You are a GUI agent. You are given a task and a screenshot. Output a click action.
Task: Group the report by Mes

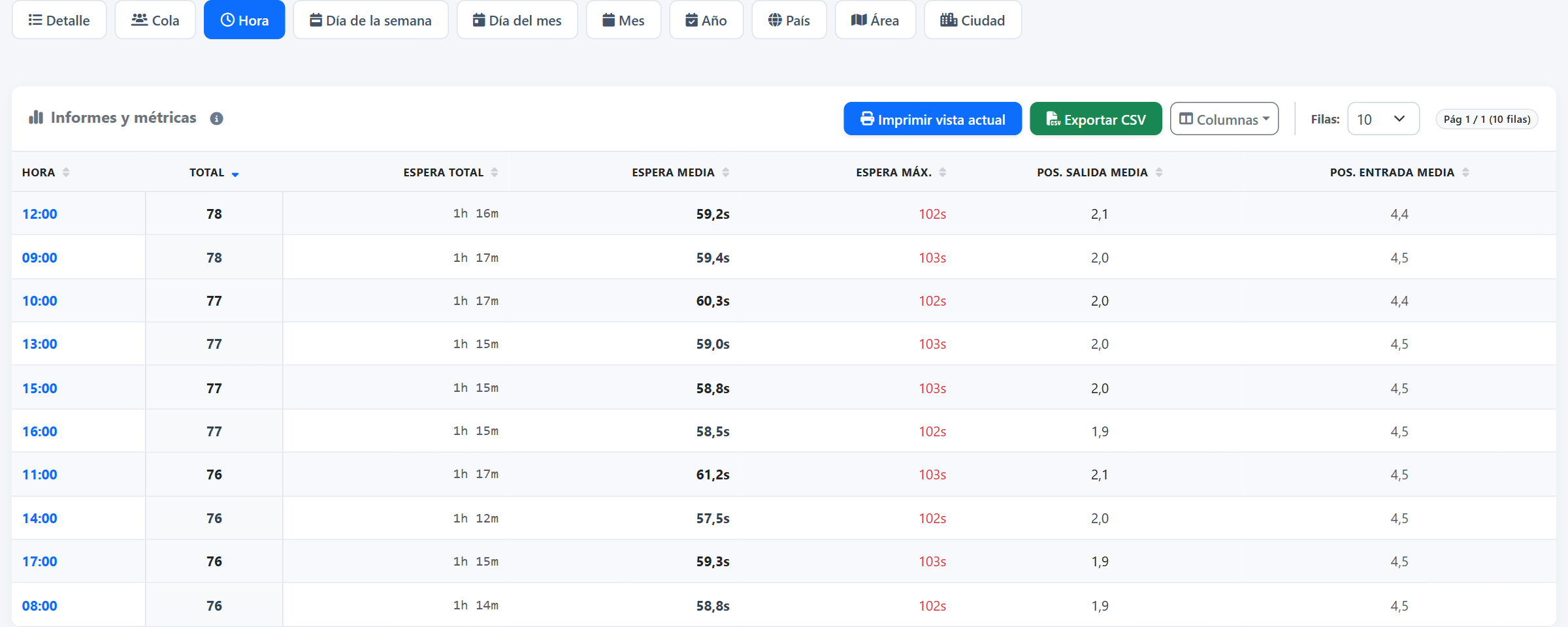623,20
